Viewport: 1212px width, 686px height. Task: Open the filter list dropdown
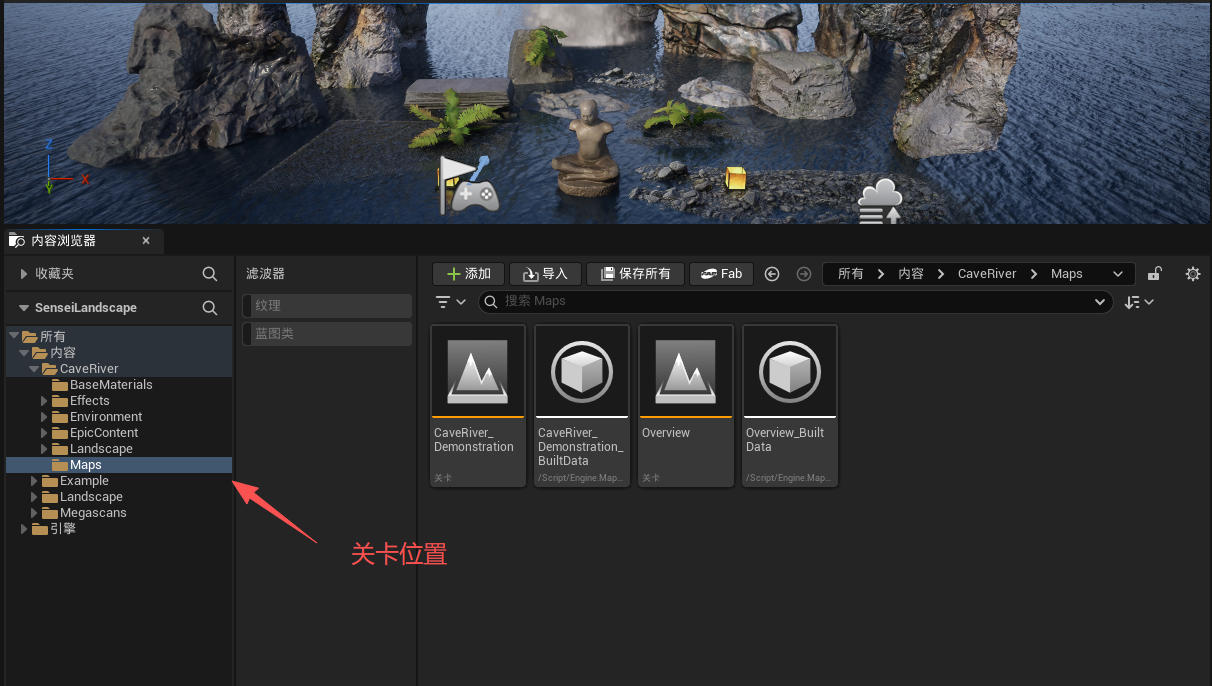point(452,302)
